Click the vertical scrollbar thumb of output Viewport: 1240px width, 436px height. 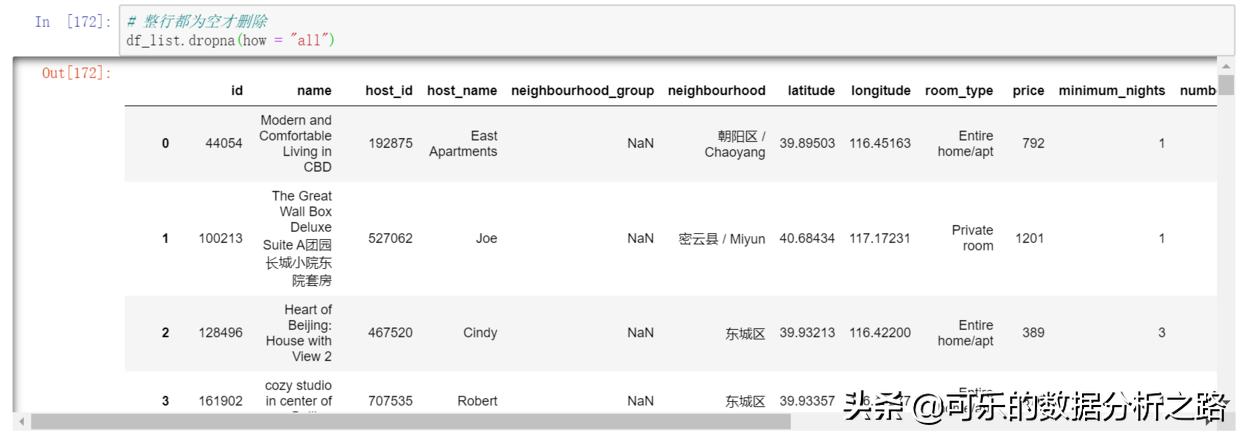[x=1226, y=85]
